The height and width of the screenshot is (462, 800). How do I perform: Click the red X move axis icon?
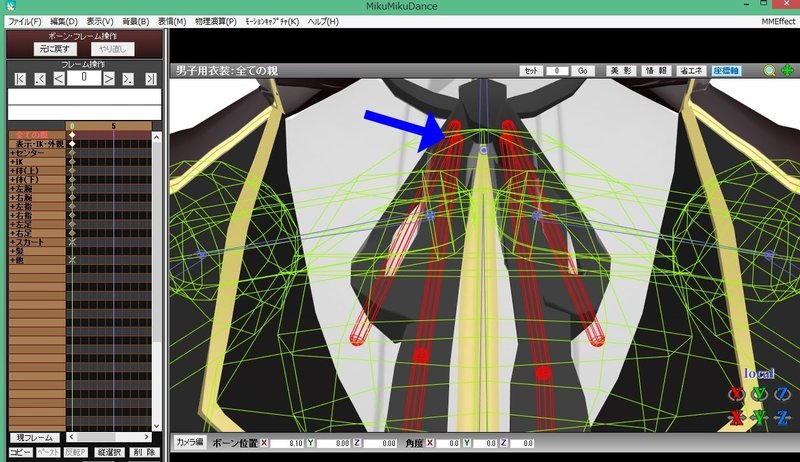coord(737,418)
